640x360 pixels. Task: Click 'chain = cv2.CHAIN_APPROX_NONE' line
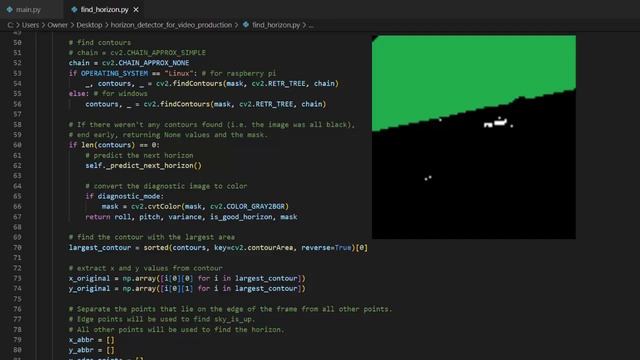129,63
